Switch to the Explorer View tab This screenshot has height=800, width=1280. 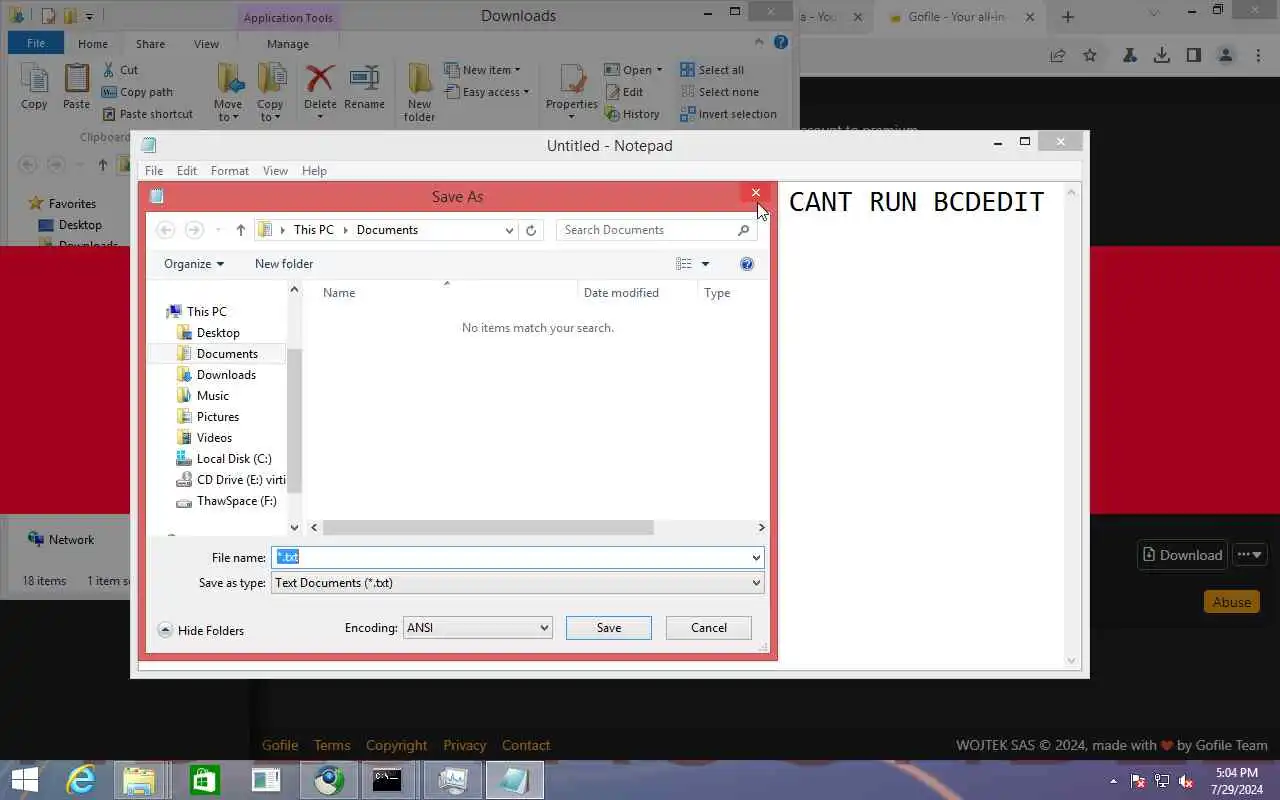(x=207, y=44)
